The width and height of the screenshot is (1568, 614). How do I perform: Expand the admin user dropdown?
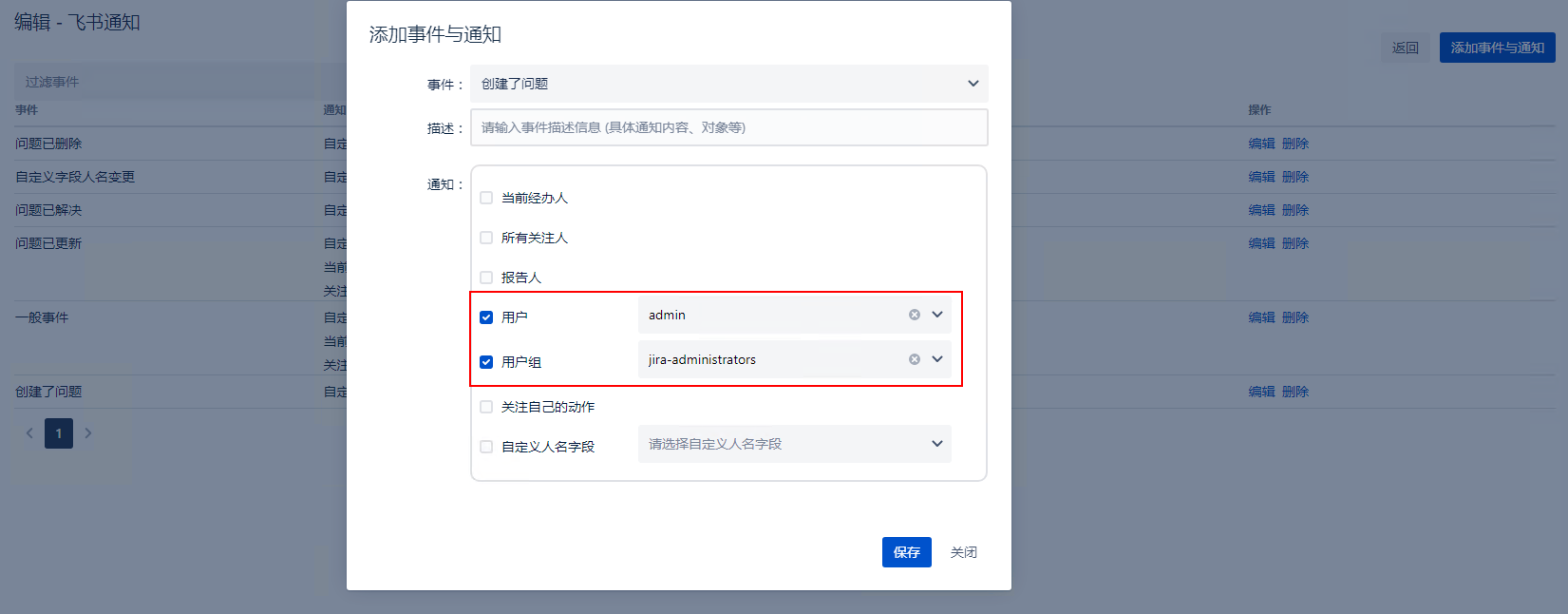click(937, 315)
